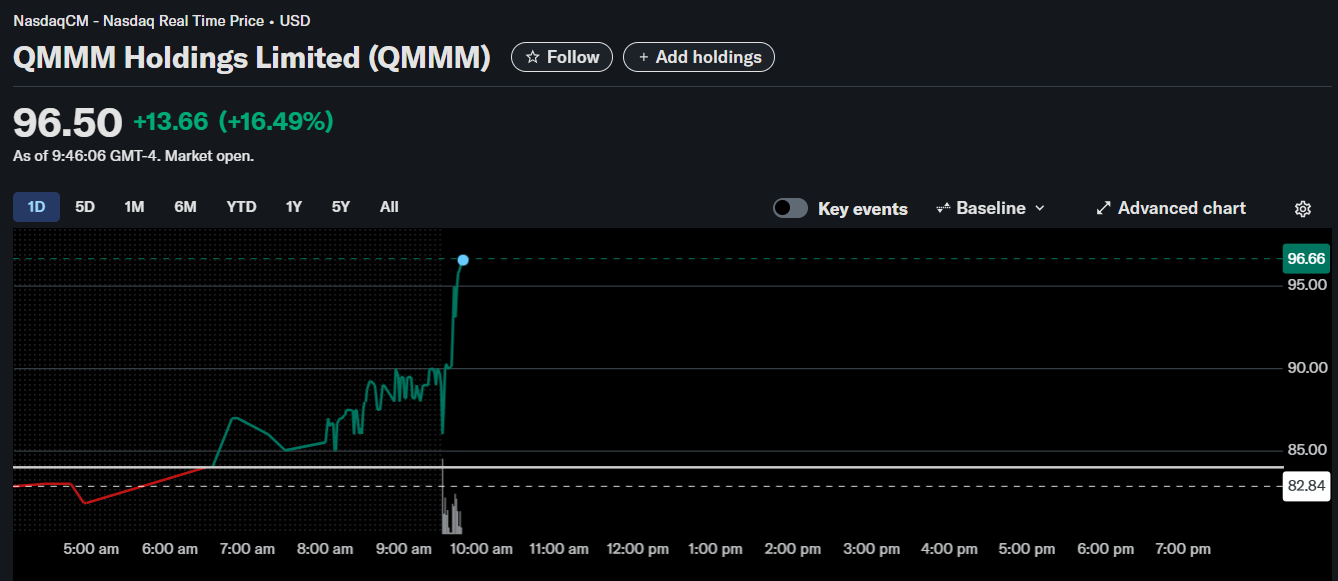Select the 1Y range tab
Image resolution: width=1338 pixels, height=581 pixels.
point(293,207)
